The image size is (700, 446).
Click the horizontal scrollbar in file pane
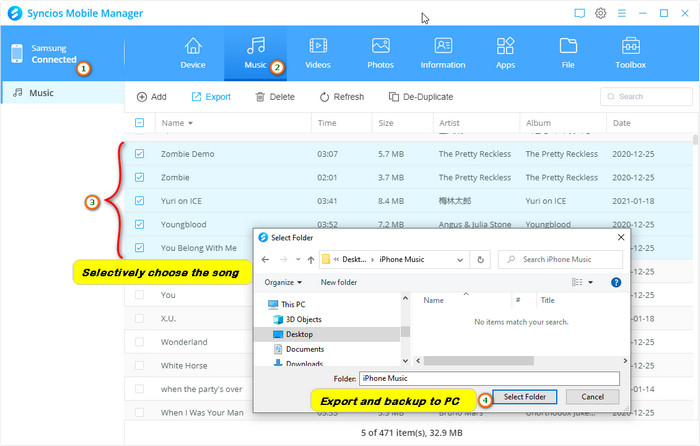tap(479, 361)
